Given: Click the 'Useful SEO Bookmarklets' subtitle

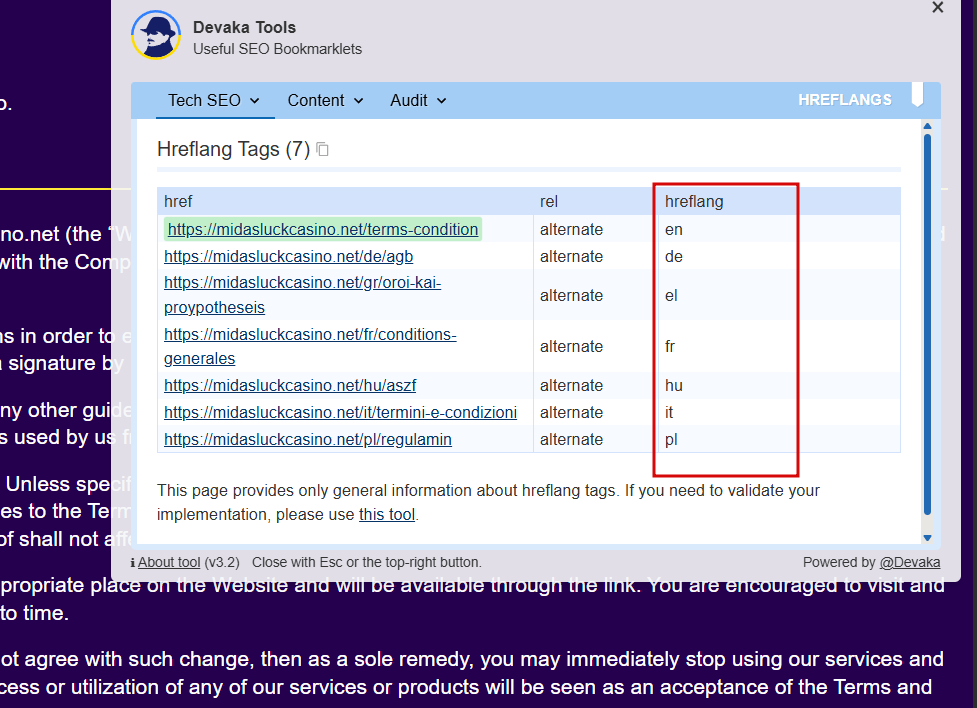Looking at the screenshot, I should [x=277, y=49].
